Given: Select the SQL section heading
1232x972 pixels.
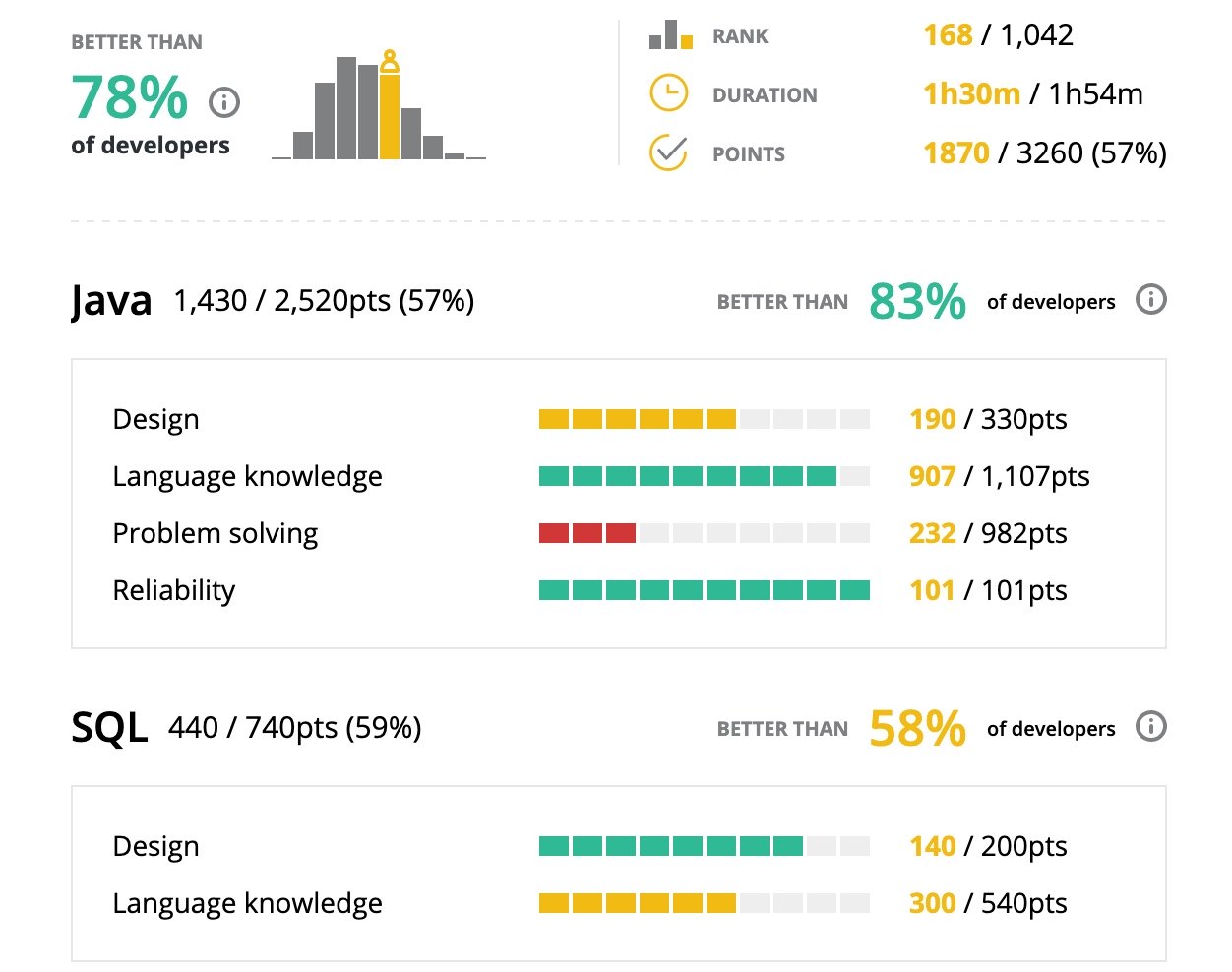Looking at the screenshot, I should tap(109, 728).
